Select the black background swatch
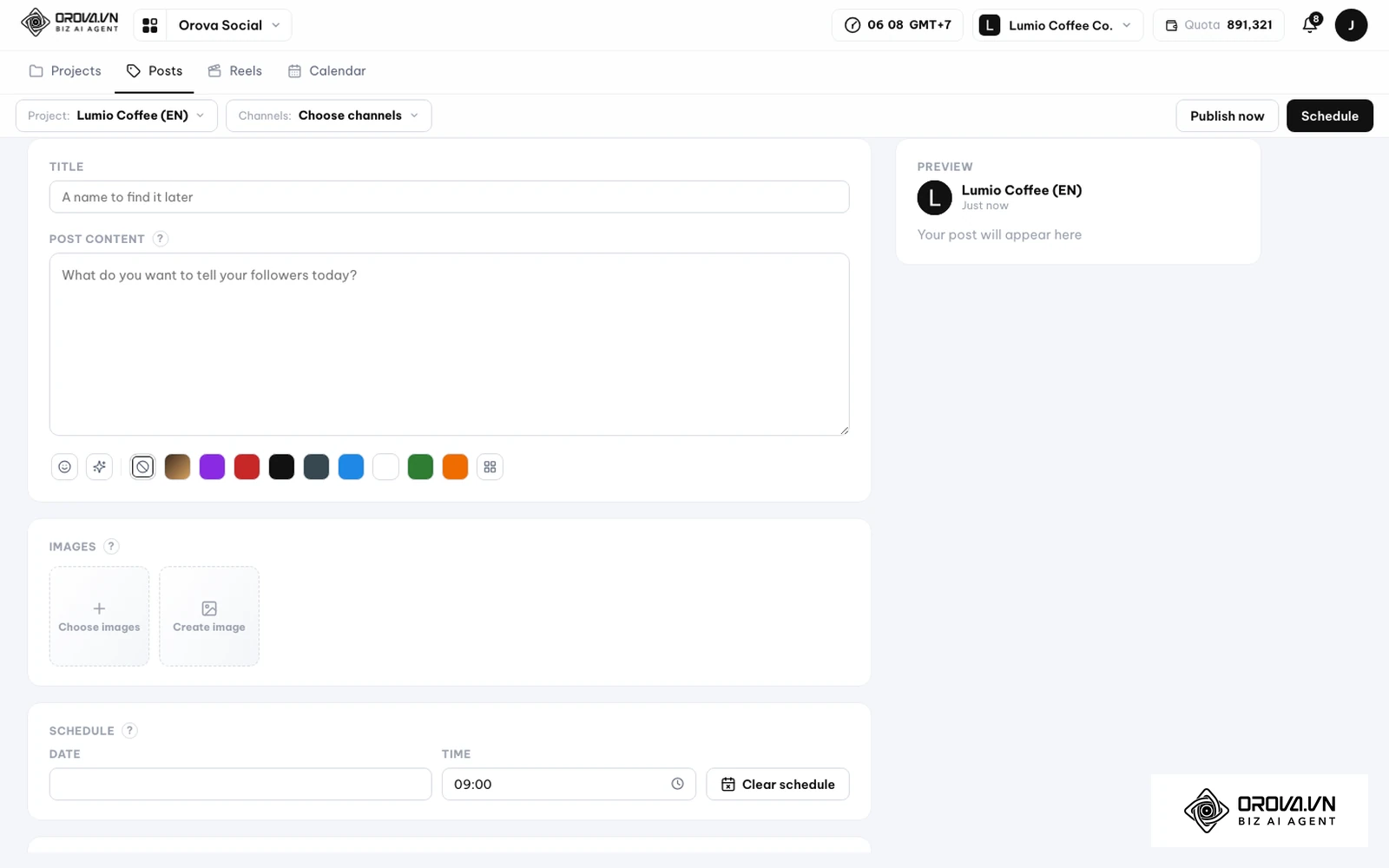The height and width of the screenshot is (868, 1389). [x=281, y=467]
